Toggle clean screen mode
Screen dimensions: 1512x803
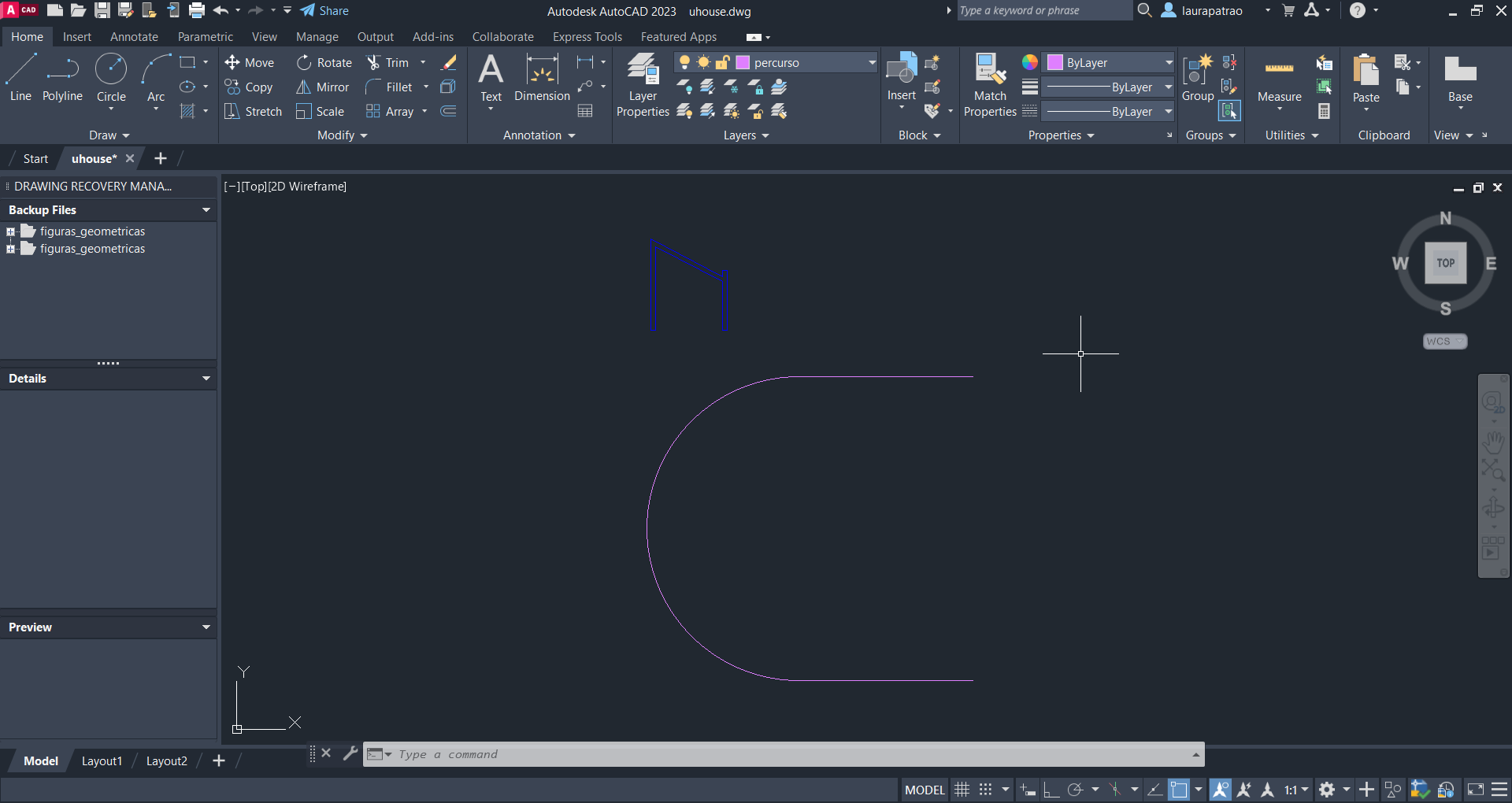pos(1476,790)
